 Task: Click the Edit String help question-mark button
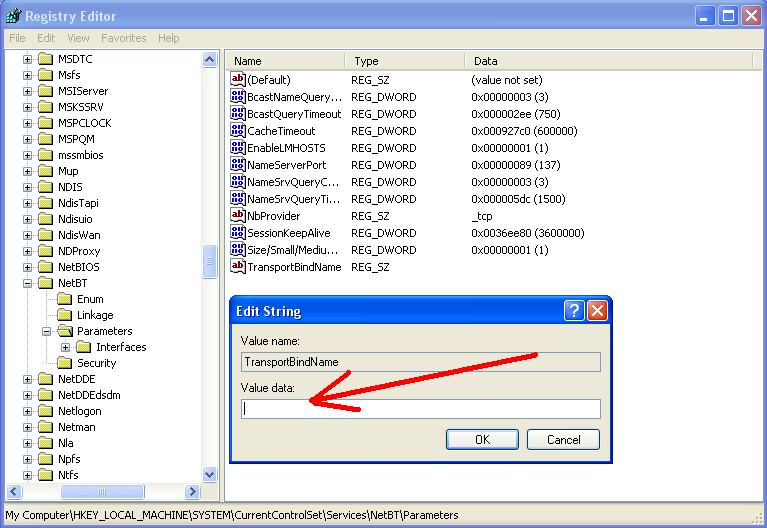point(574,311)
